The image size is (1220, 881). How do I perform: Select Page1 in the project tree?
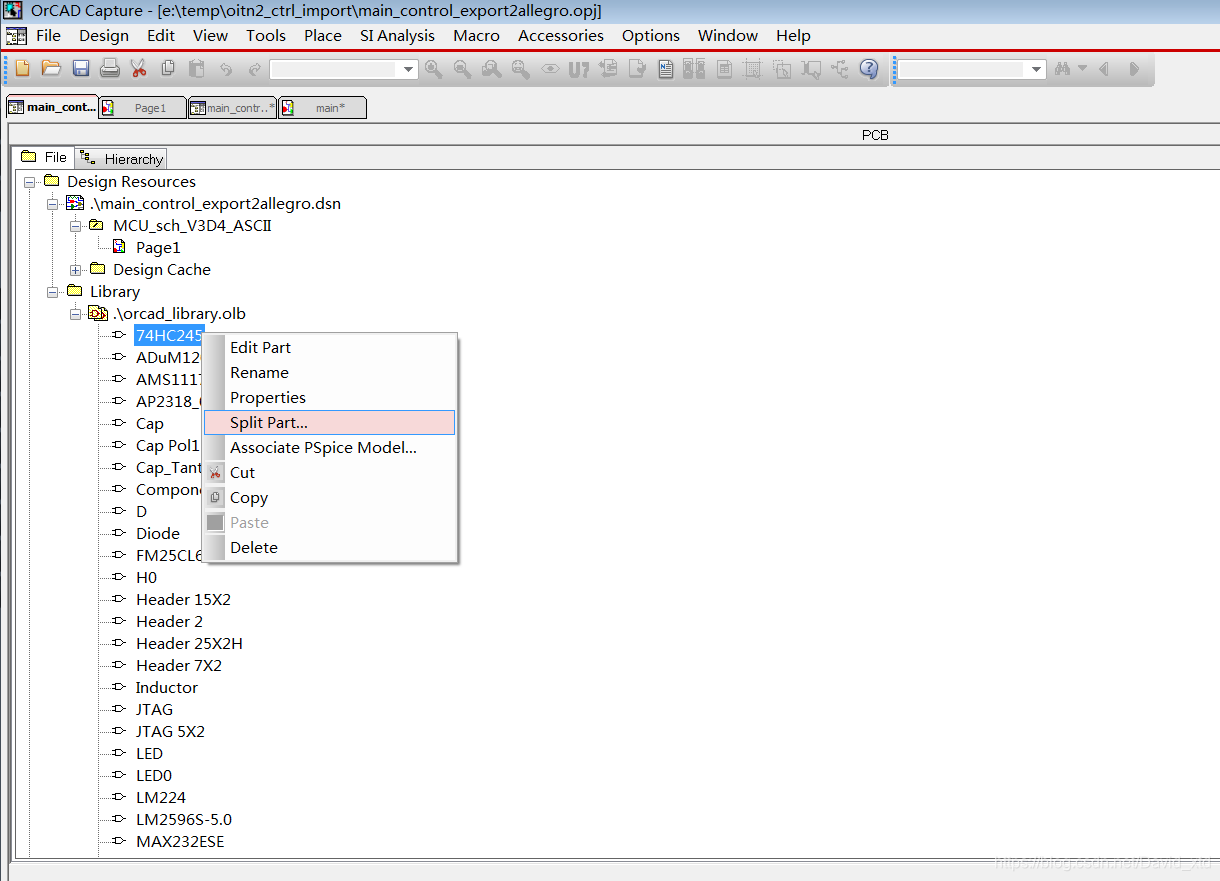[158, 248]
